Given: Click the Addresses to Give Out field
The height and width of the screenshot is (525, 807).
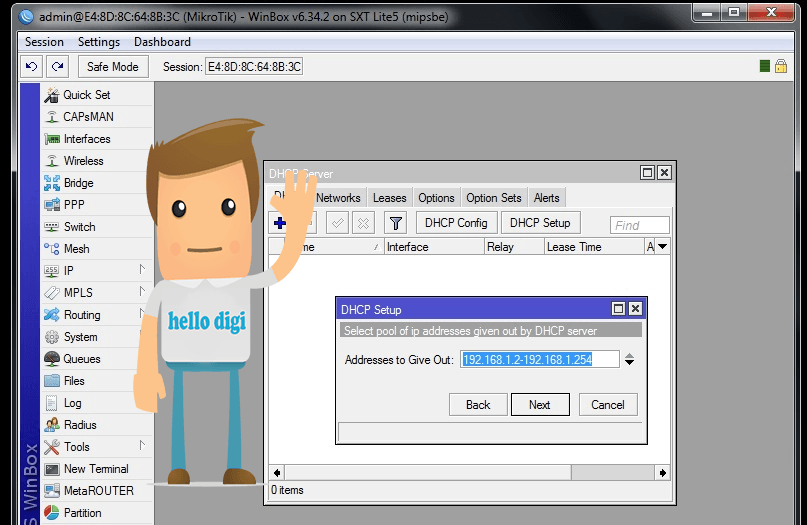Looking at the screenshot, I should coord(539,359).
